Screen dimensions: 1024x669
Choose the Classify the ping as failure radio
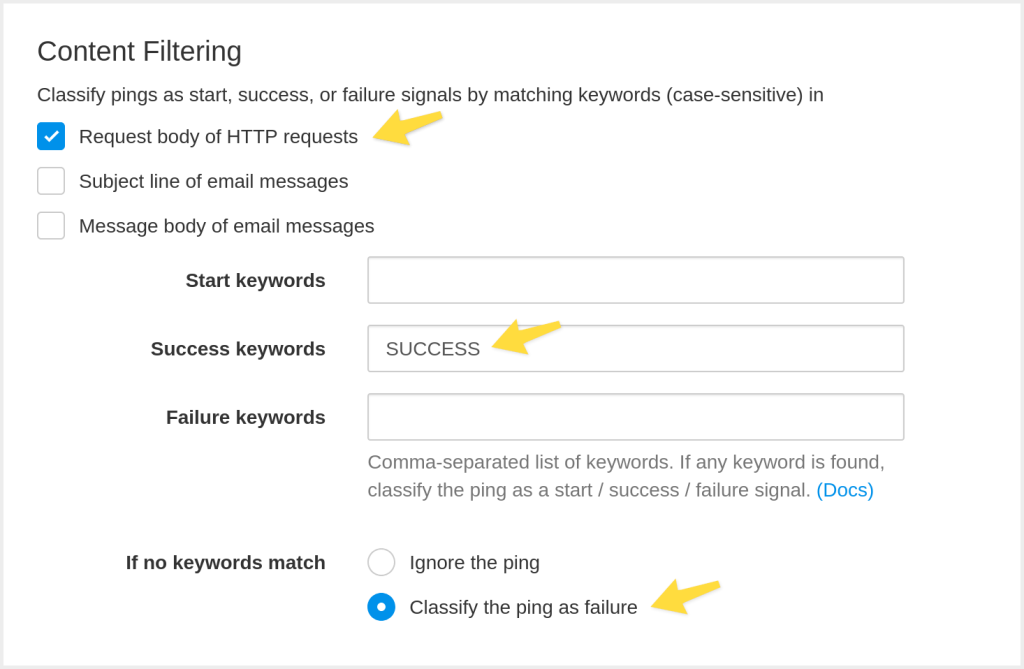381,607
